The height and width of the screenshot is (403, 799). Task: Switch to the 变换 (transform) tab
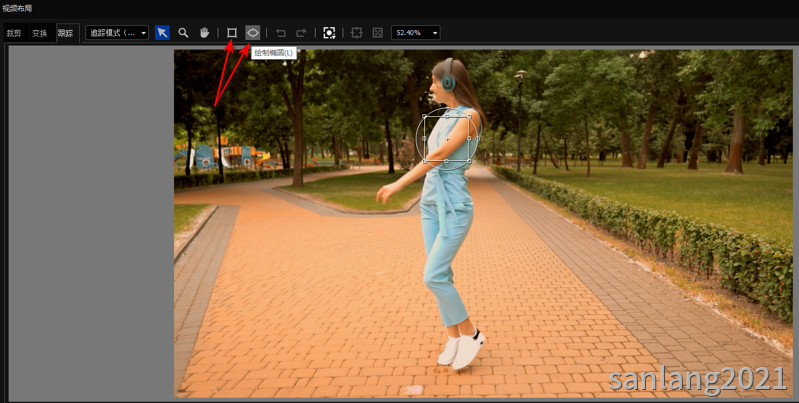pyautogui.click(x=40, y=33)
